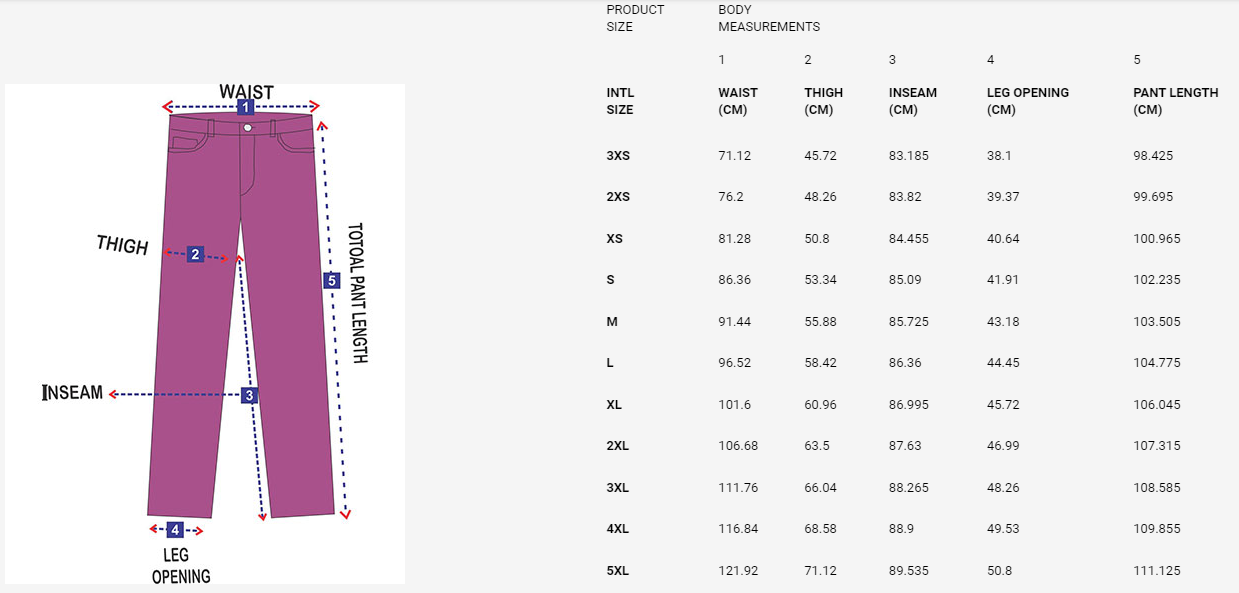Viewport: 1239px width, 593px height.
Task: Click the TOTOAL PANT LENGTH vertical label
Action: click(x=357, y=292)
